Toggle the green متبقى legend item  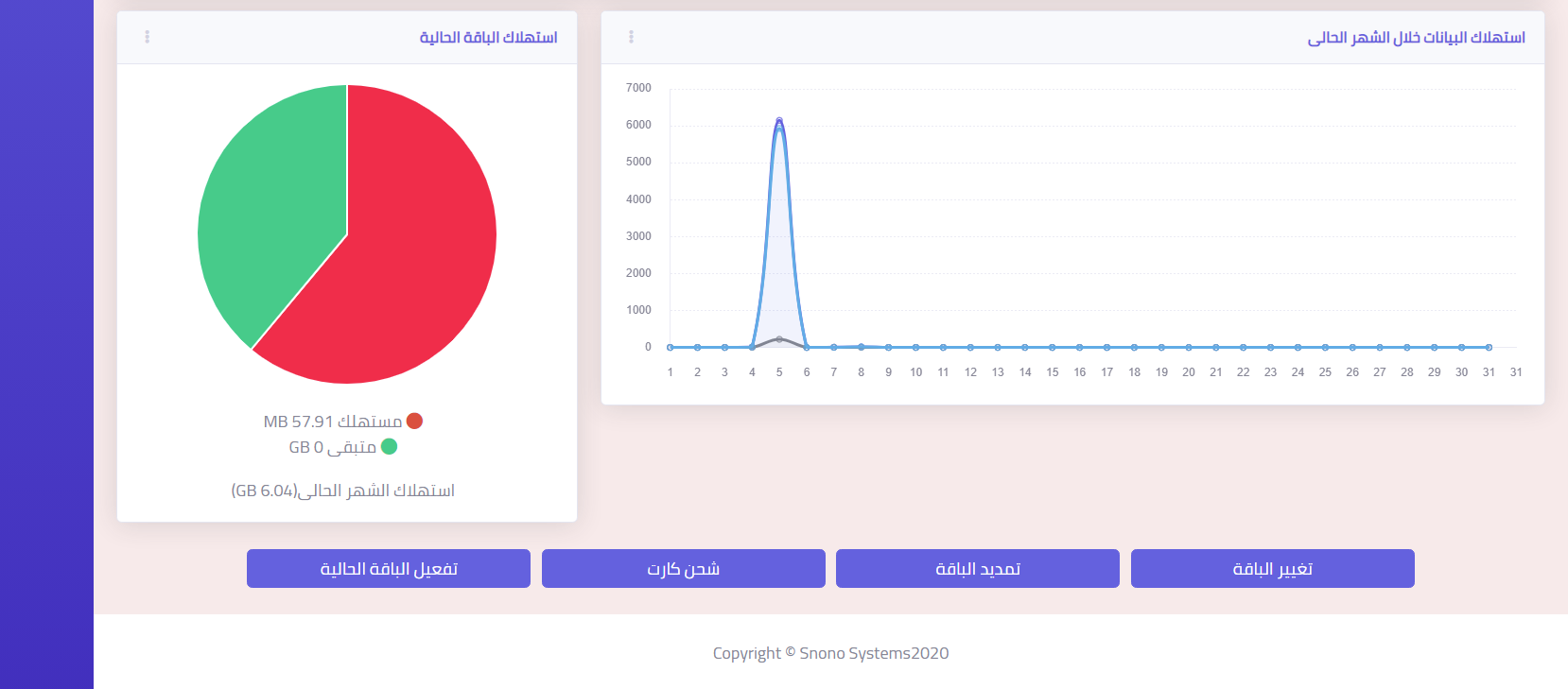pyautogui.click(x=343, y=447)
